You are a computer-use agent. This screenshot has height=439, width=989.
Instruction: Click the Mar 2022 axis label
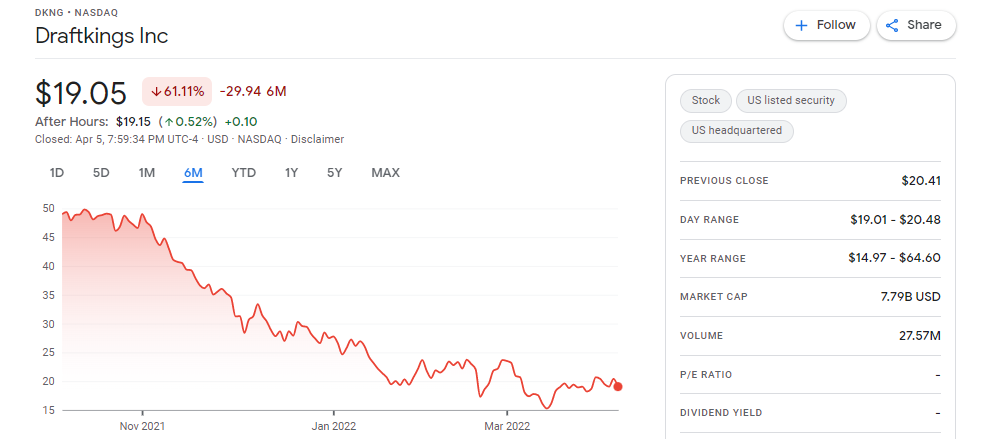click(507, 426)
